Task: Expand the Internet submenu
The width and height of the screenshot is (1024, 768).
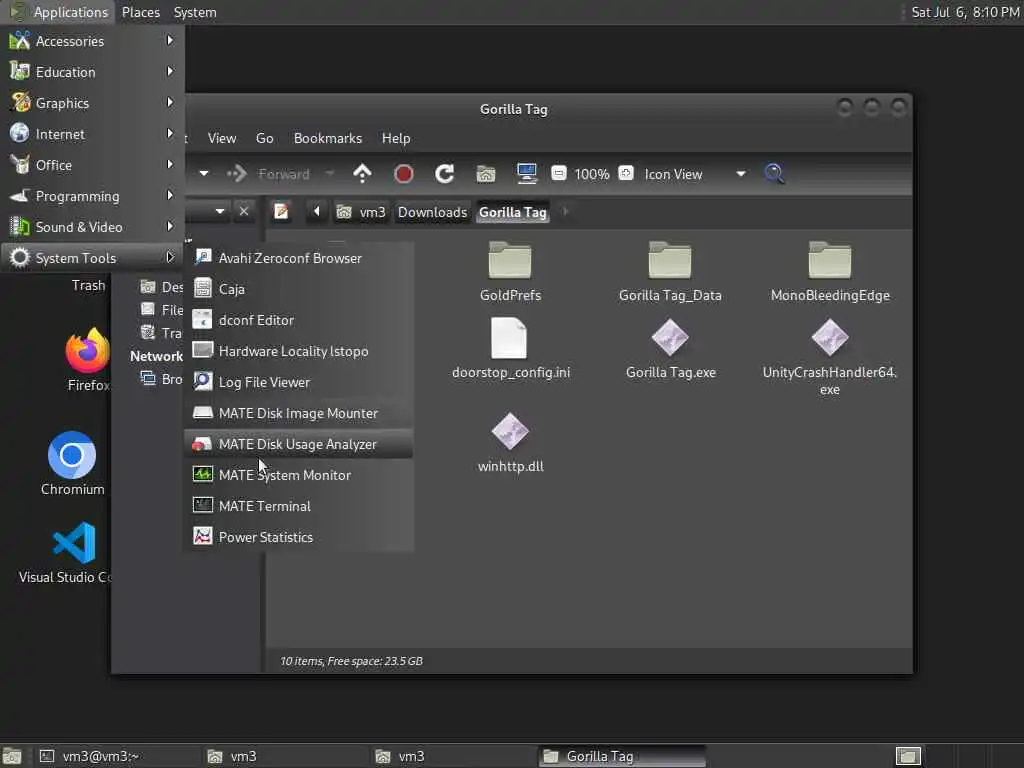Action: (x=92, y=134)
